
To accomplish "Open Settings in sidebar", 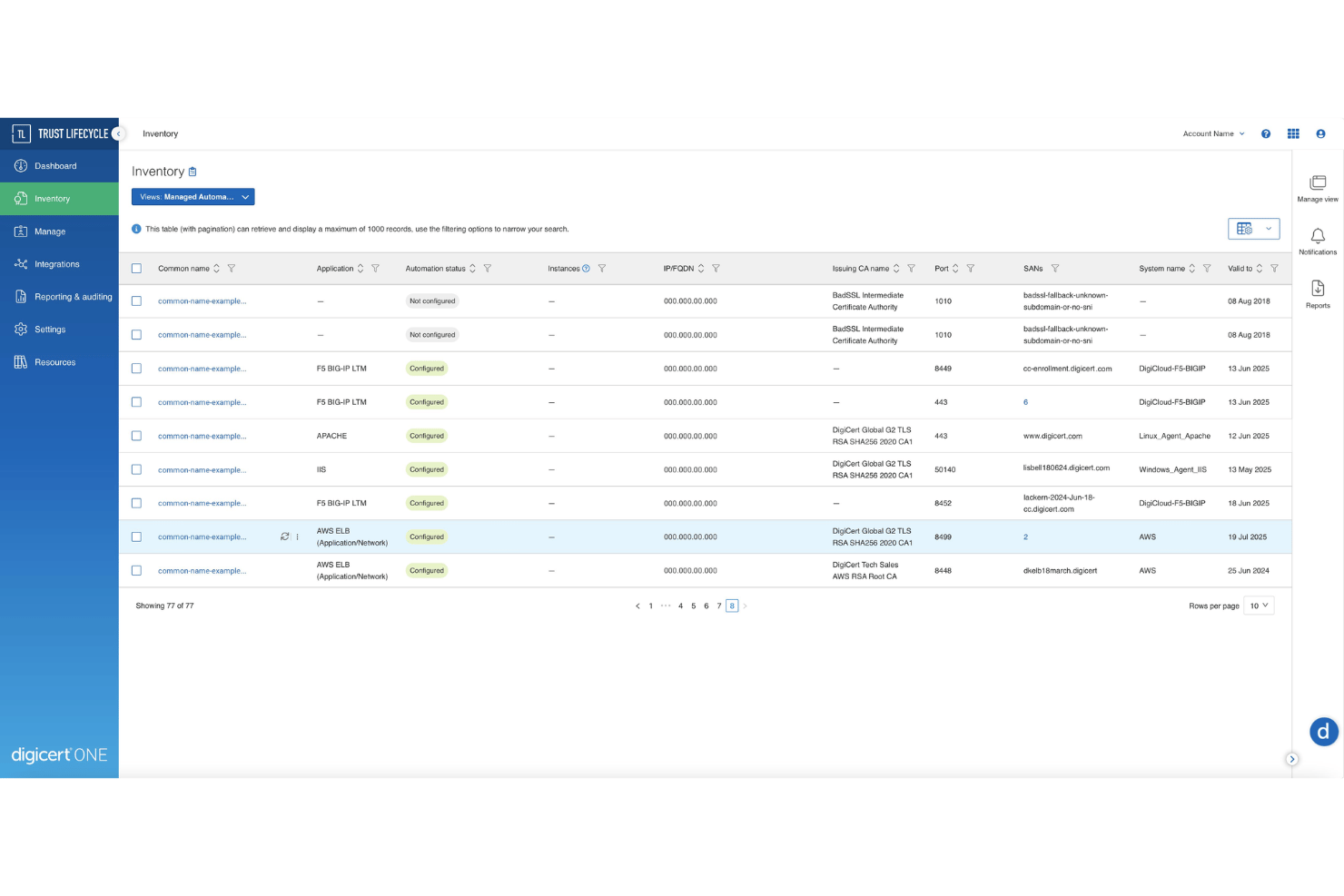I will [x=59, y=330].
